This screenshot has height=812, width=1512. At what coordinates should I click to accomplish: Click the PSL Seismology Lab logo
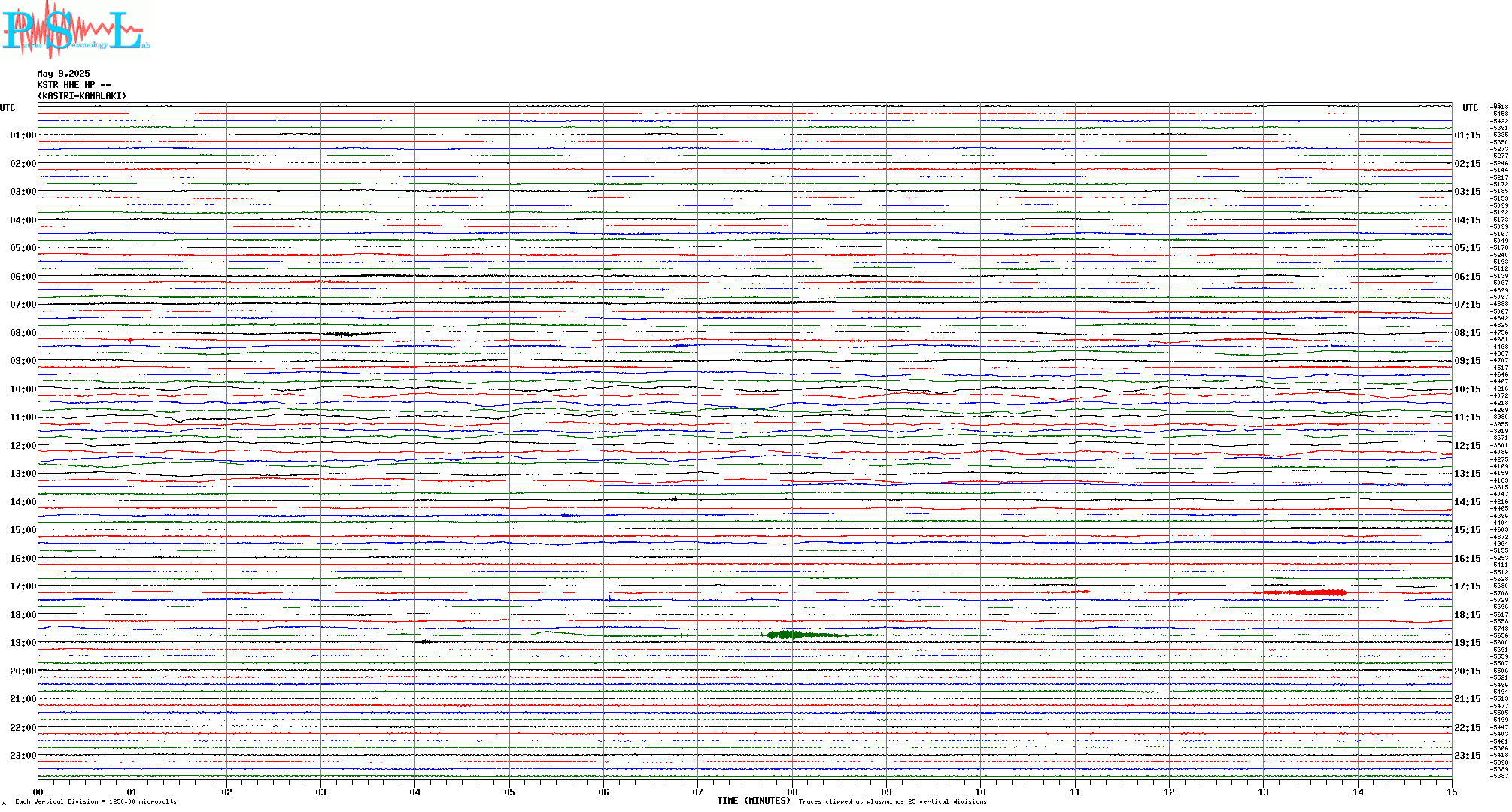click(75, 30)
